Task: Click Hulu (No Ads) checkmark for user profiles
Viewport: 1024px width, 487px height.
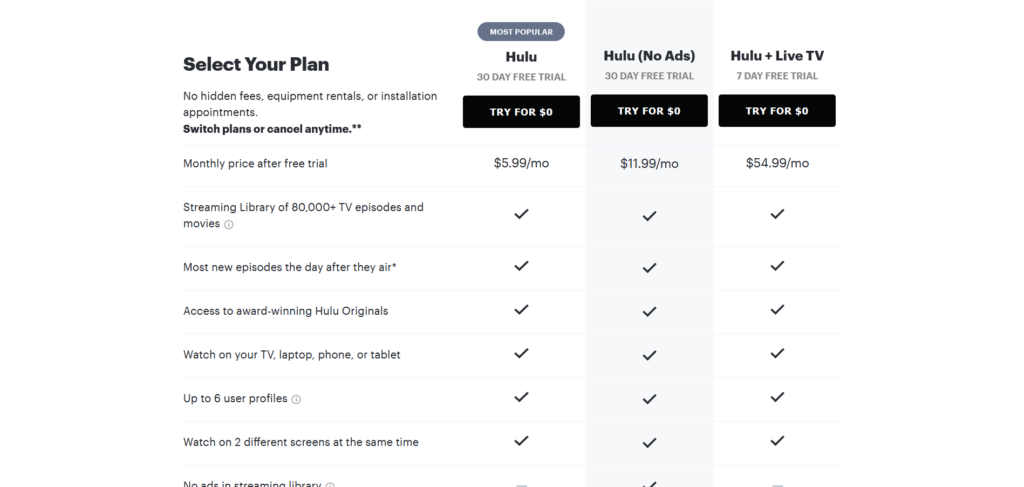Action: (x=649, y=398)
